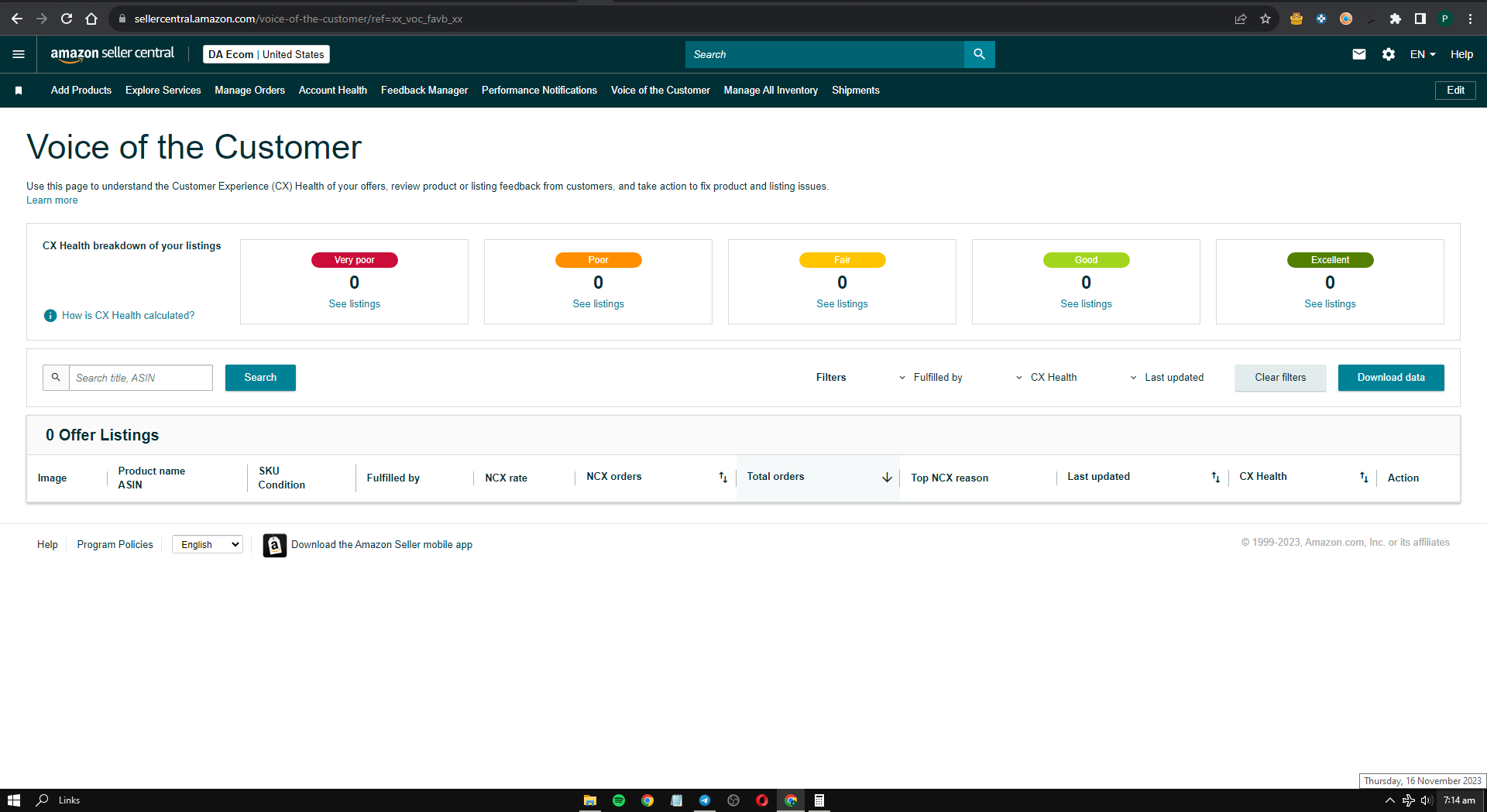Open the English language select in footer
The width and height of the screenshot is (1487, 812).
(208, 545)
